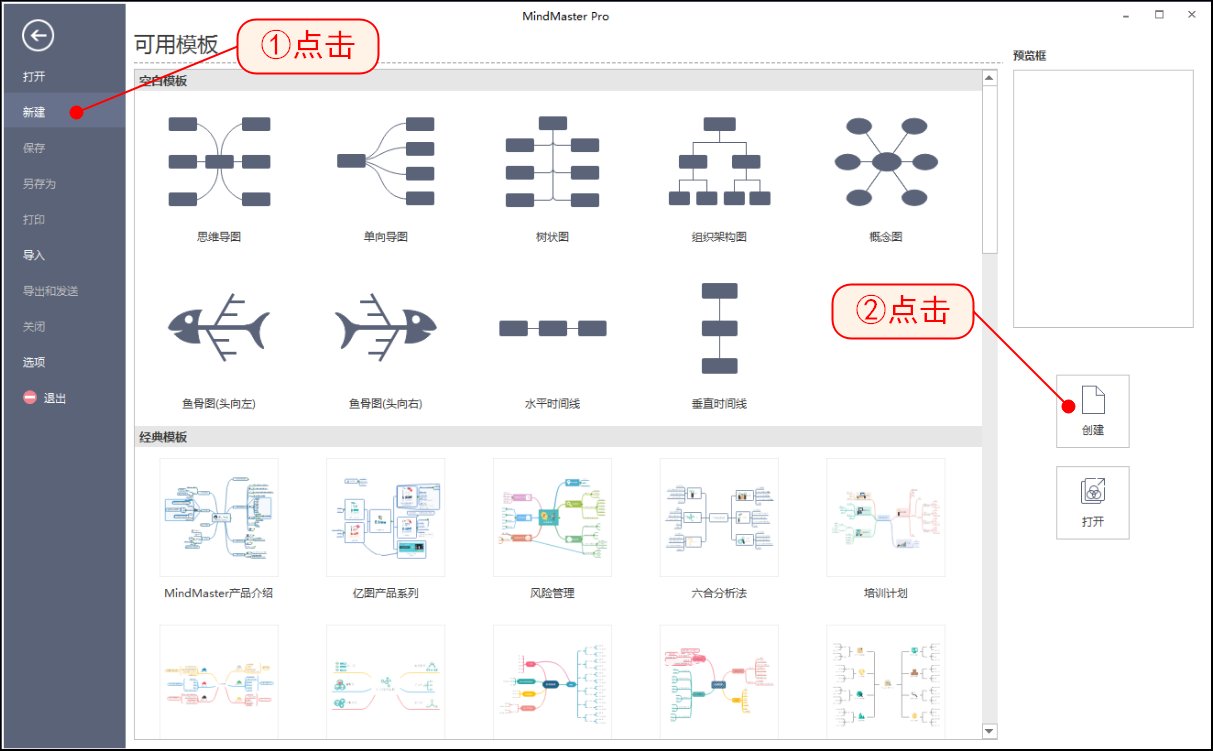This screenshot has height=751, width=1213.
Task: Click the 打开 open icon below 创建
Action: (1092, 502)
